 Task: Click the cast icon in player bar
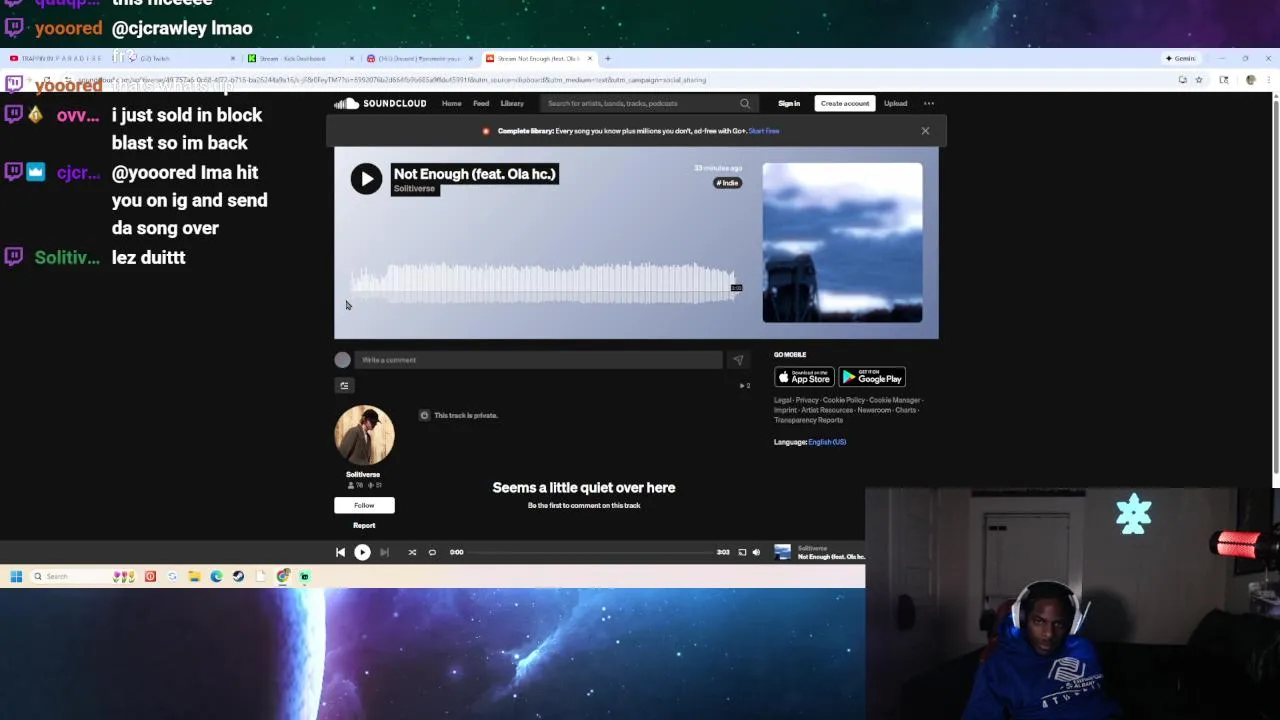(742, 552)
